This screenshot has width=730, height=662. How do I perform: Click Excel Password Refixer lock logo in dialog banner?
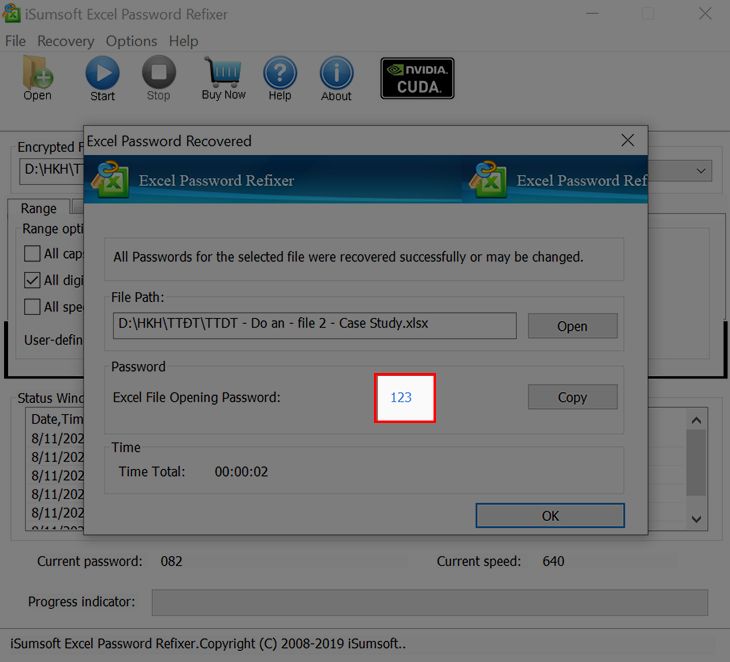click(109, 180)
